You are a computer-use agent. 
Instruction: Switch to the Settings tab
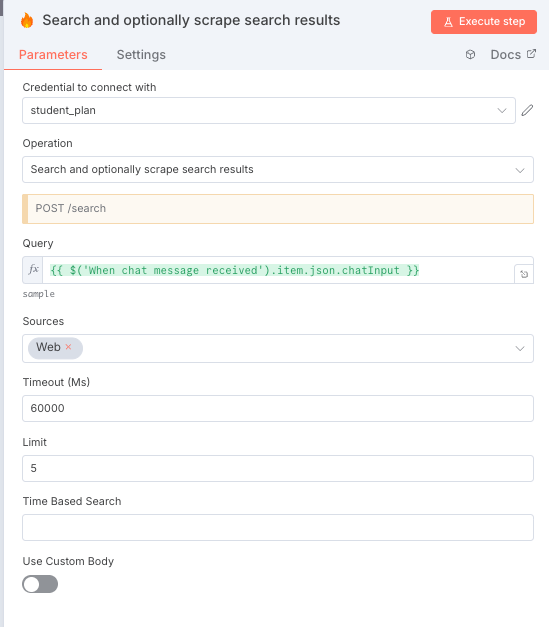(141, 55)
